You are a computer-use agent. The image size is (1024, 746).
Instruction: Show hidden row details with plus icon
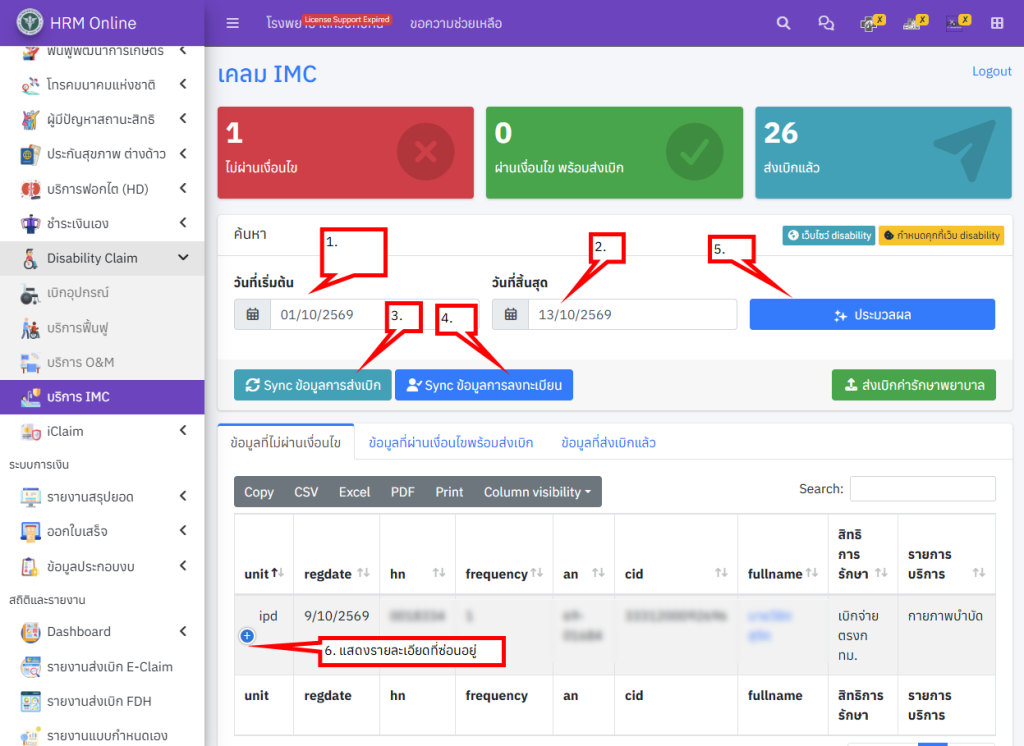coord(247,636)
